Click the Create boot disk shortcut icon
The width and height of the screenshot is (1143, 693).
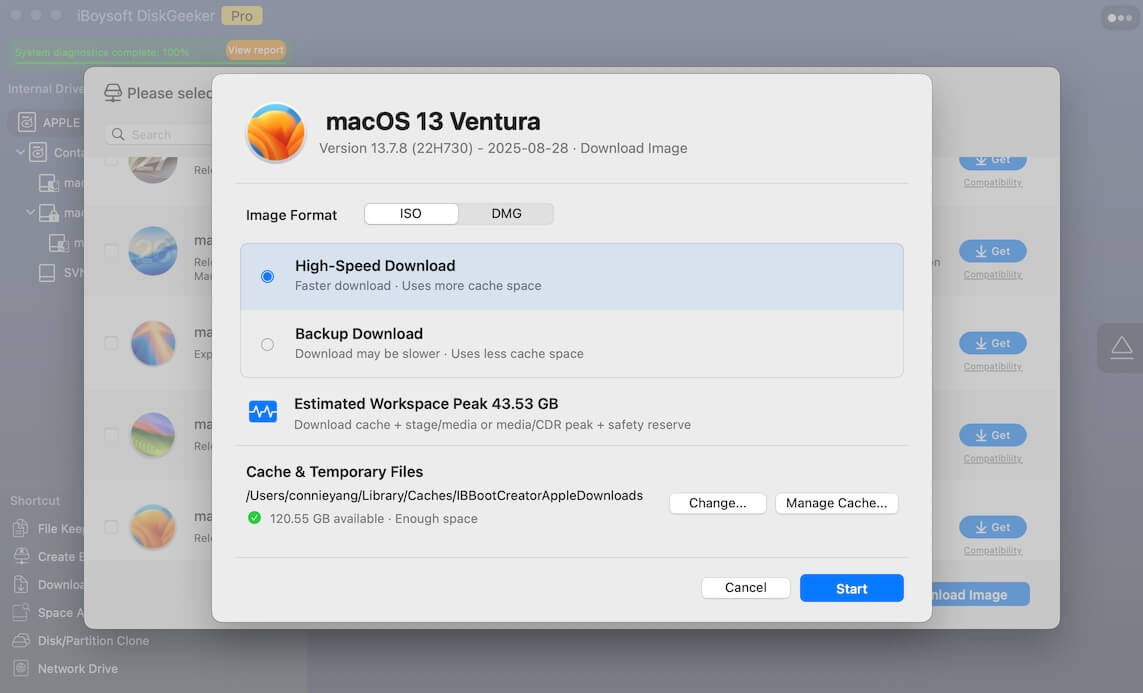click(x=22, y=556)
